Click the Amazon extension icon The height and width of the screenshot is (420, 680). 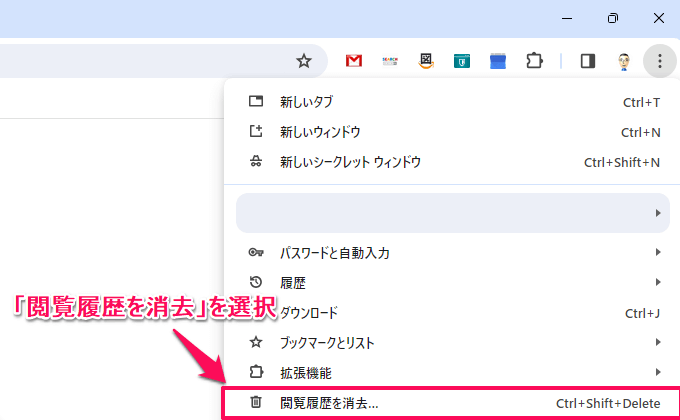[x=426, y=61]
